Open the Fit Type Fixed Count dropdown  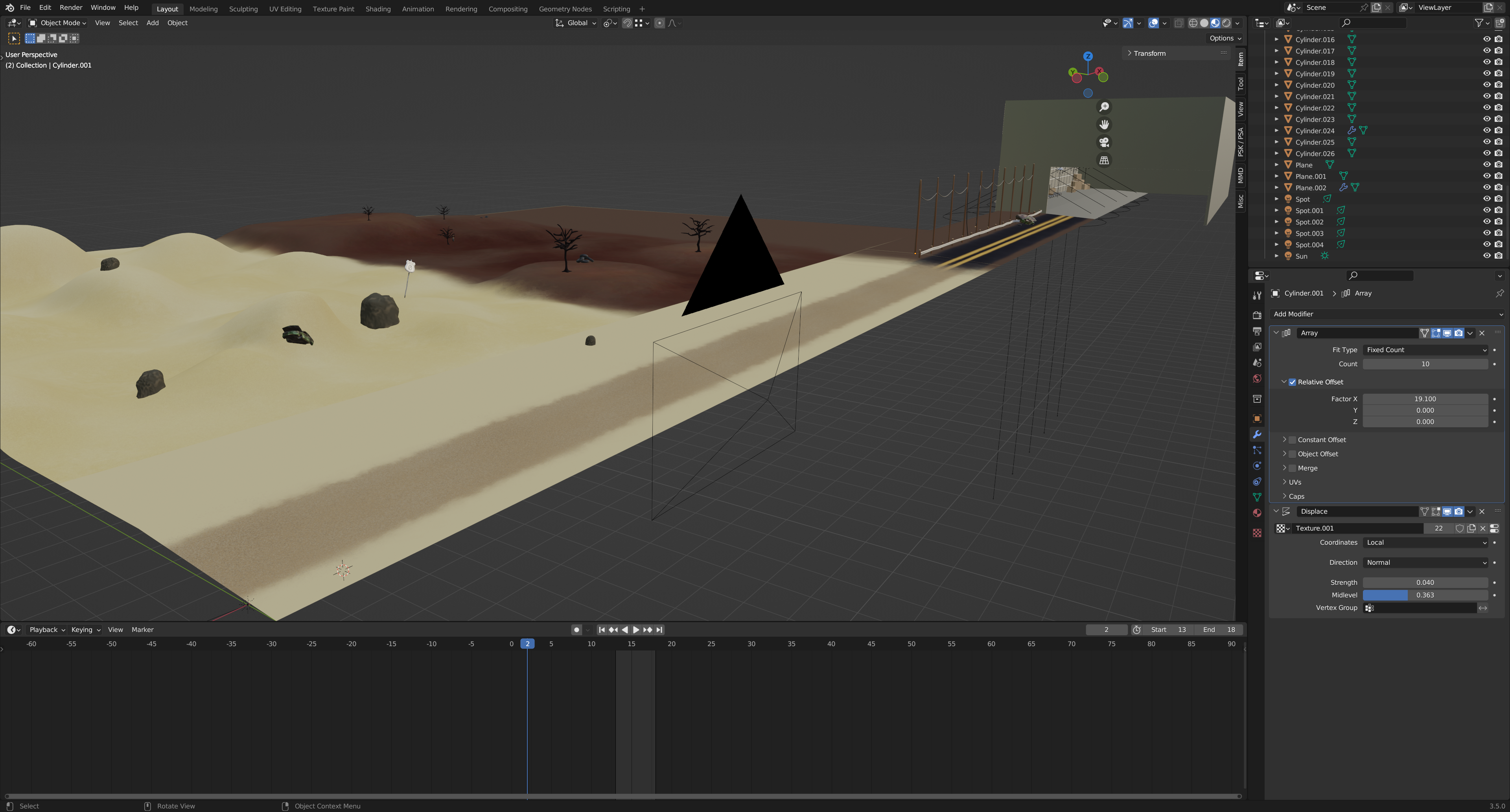coord(1425,350)
